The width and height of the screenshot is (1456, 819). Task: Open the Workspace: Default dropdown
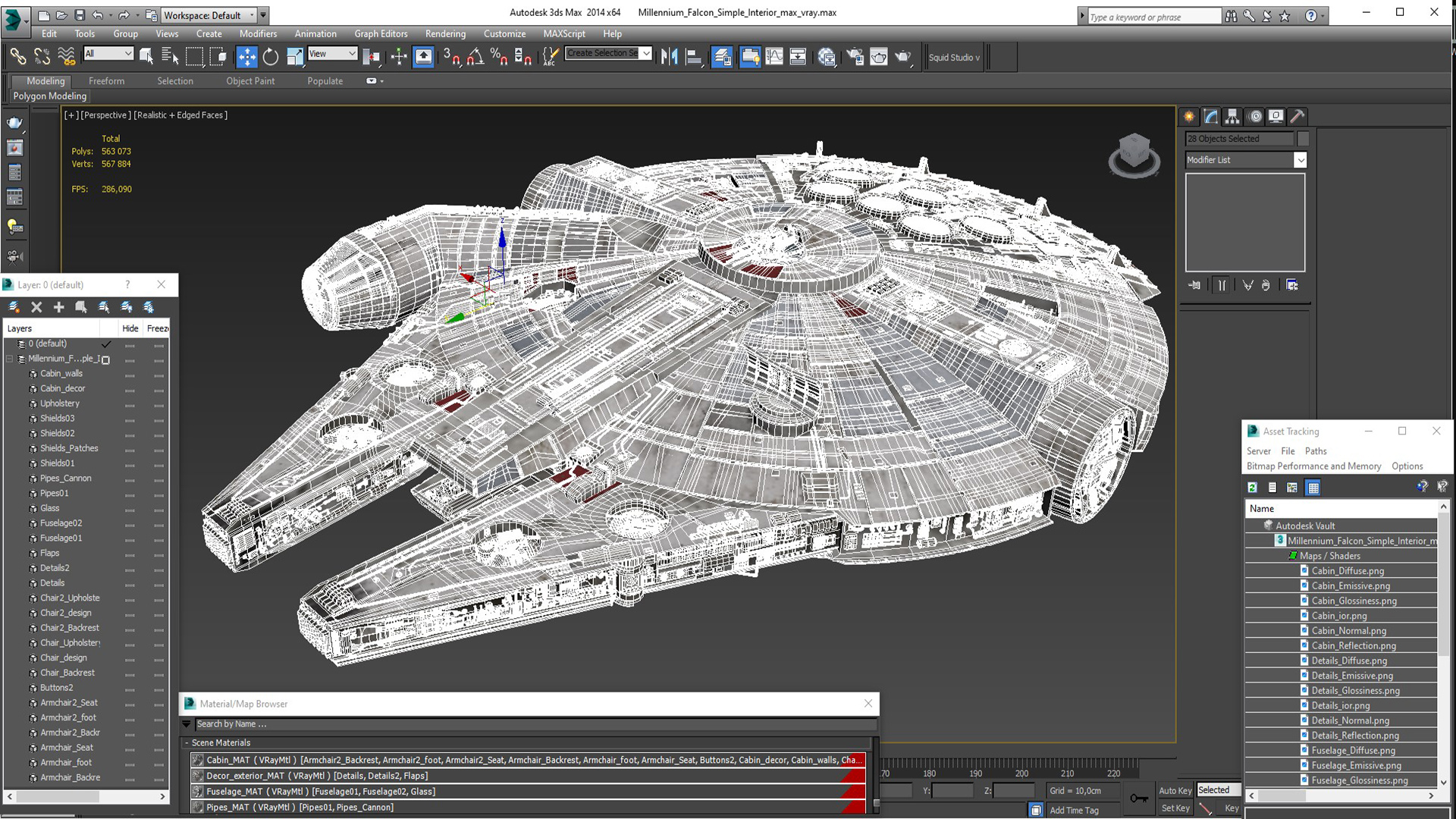(208, 15)
